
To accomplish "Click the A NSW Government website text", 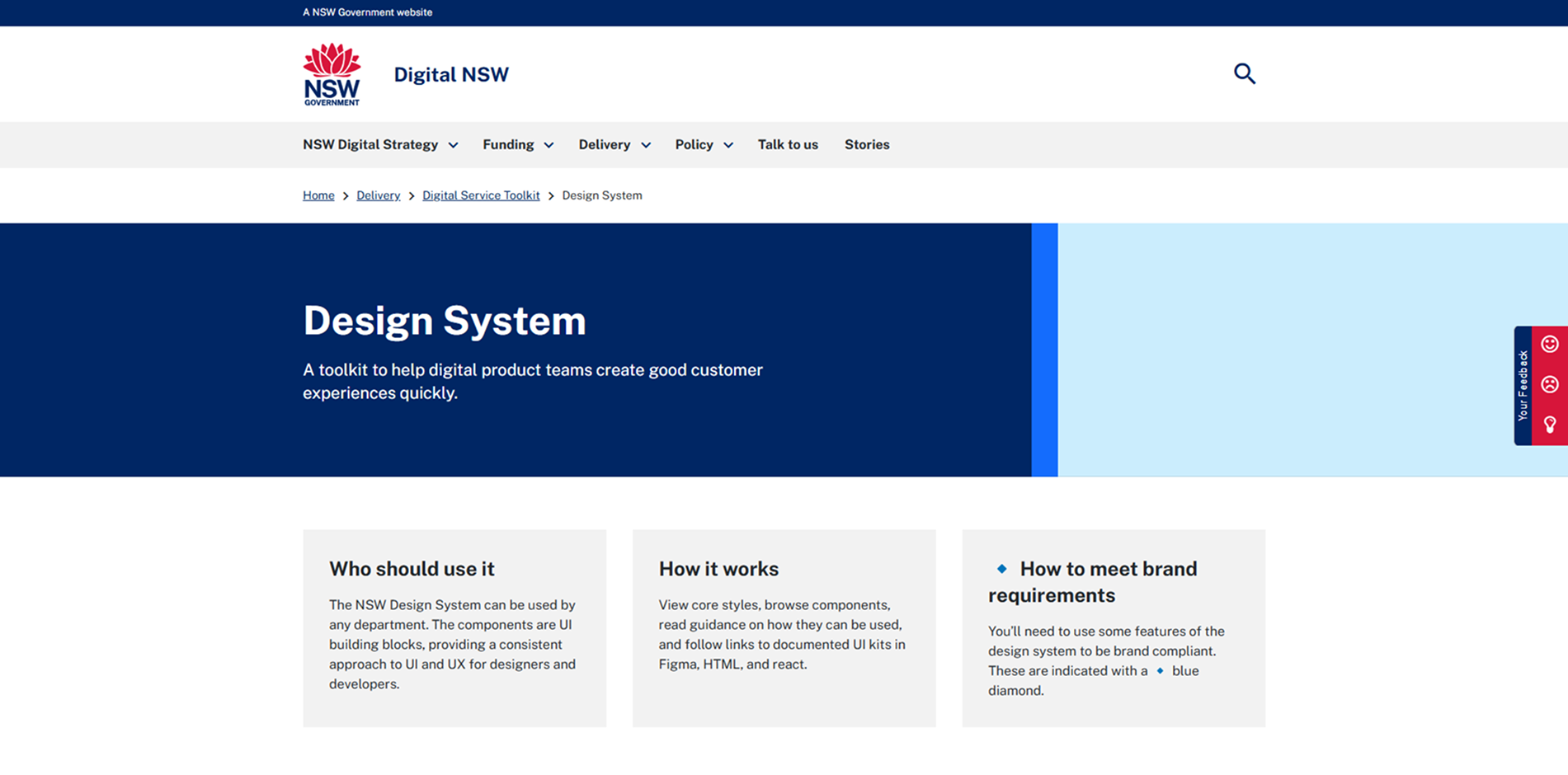I will pyautogui.click(x=367, y=12).
